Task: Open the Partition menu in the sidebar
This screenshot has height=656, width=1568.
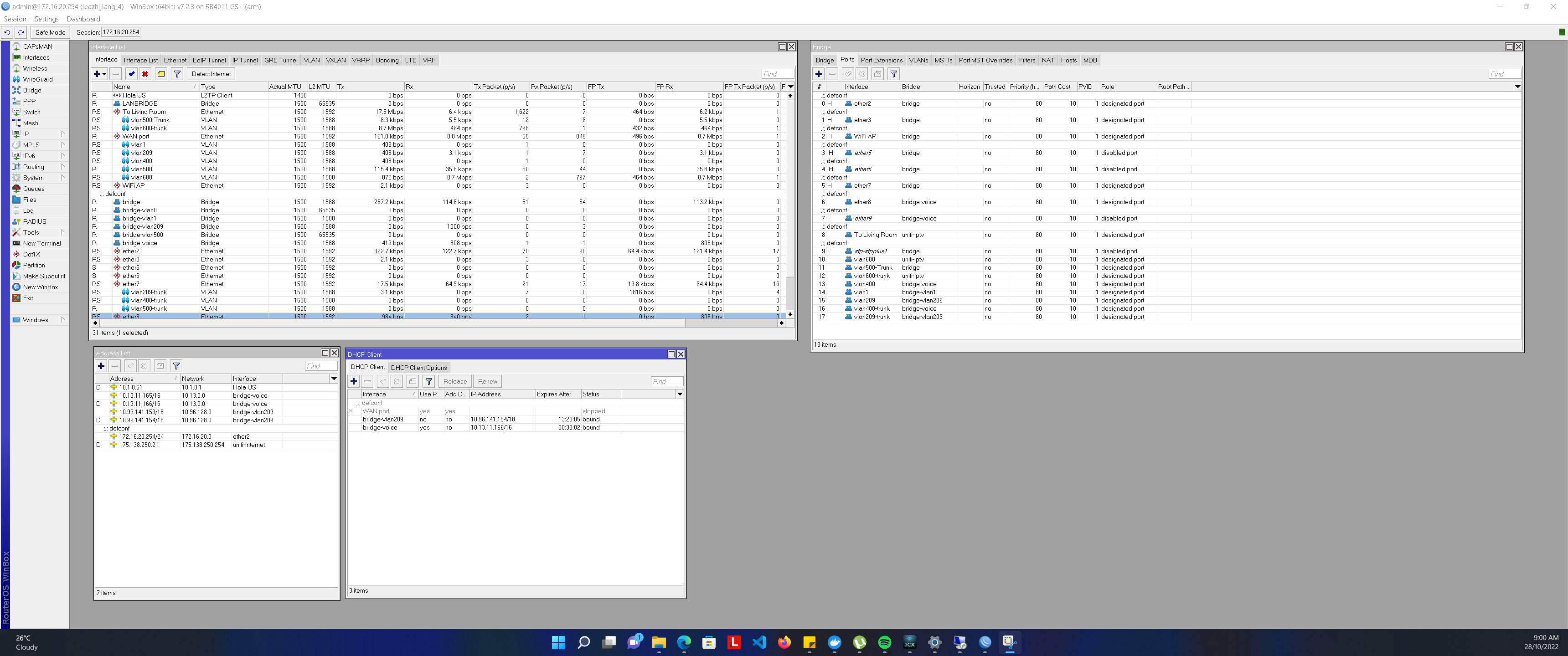Action: 34,265
